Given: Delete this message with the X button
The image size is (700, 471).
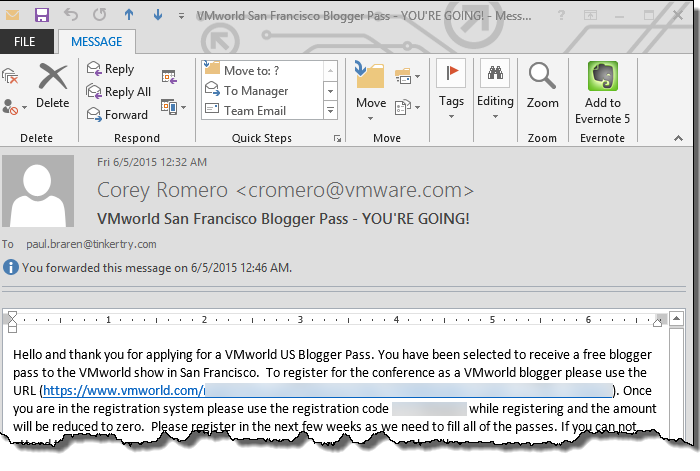Looking at the screenshot, I should point(53,85).
